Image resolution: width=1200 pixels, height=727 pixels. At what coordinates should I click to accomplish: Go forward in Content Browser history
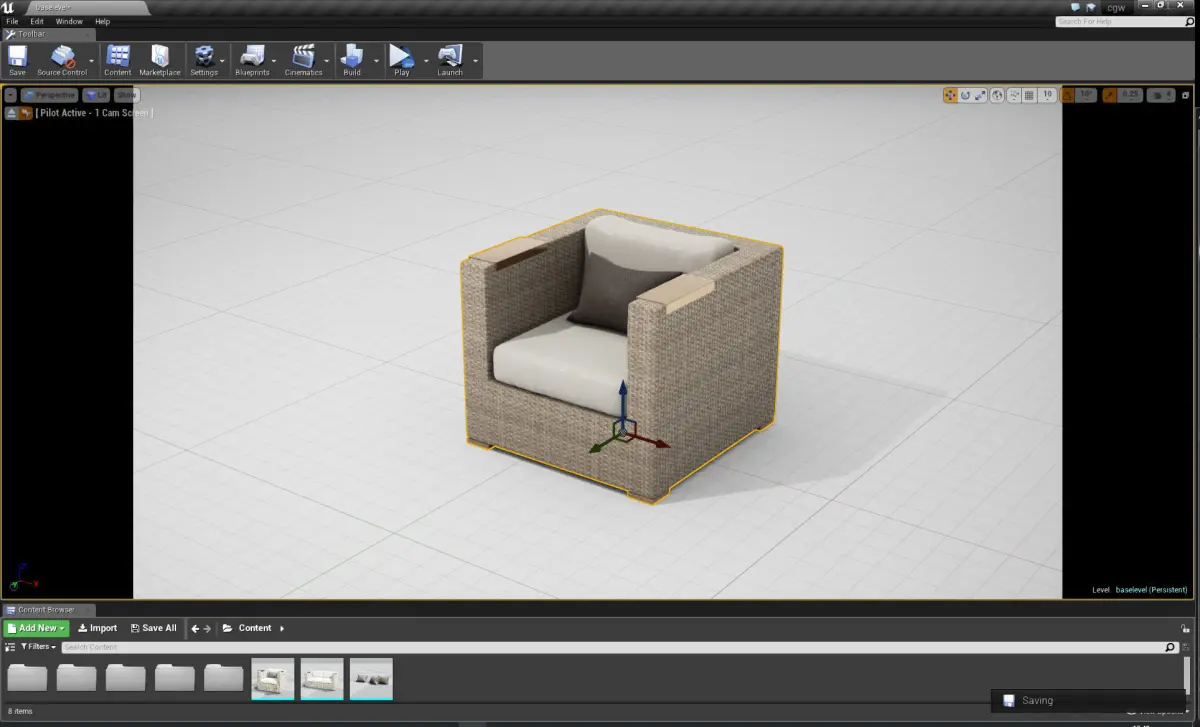coord(207,628)
